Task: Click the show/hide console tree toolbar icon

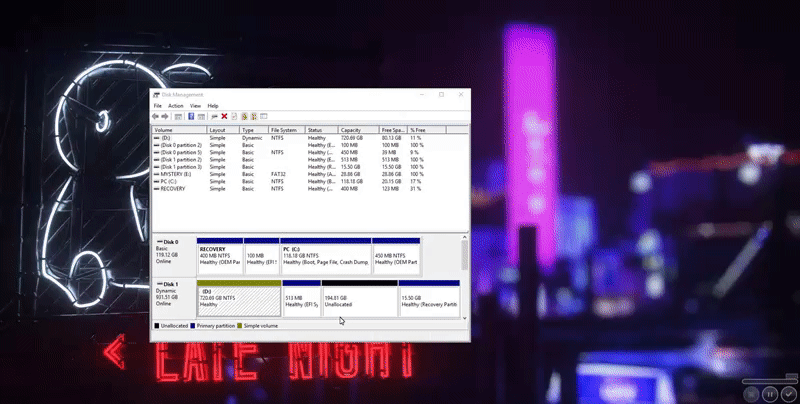Action: (178, 116)
